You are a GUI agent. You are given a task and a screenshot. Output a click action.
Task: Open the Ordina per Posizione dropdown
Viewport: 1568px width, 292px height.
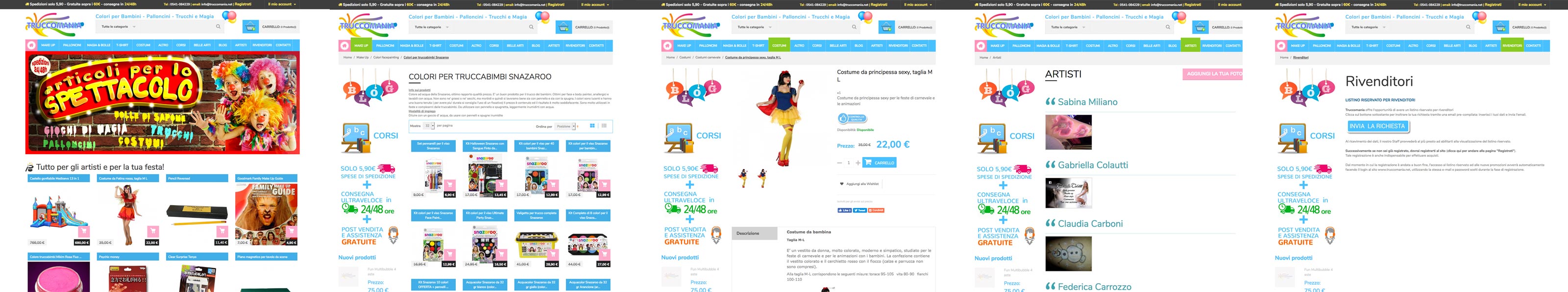point(565,126)
